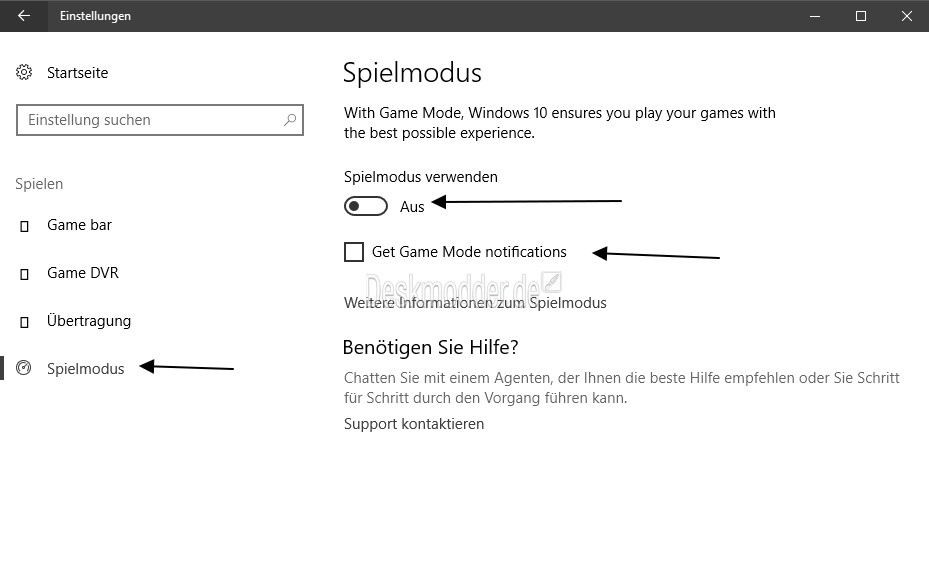The width and height of the screenshot is (929, 578).
Task: Open the Übertragung section
Action: point(89,320)
